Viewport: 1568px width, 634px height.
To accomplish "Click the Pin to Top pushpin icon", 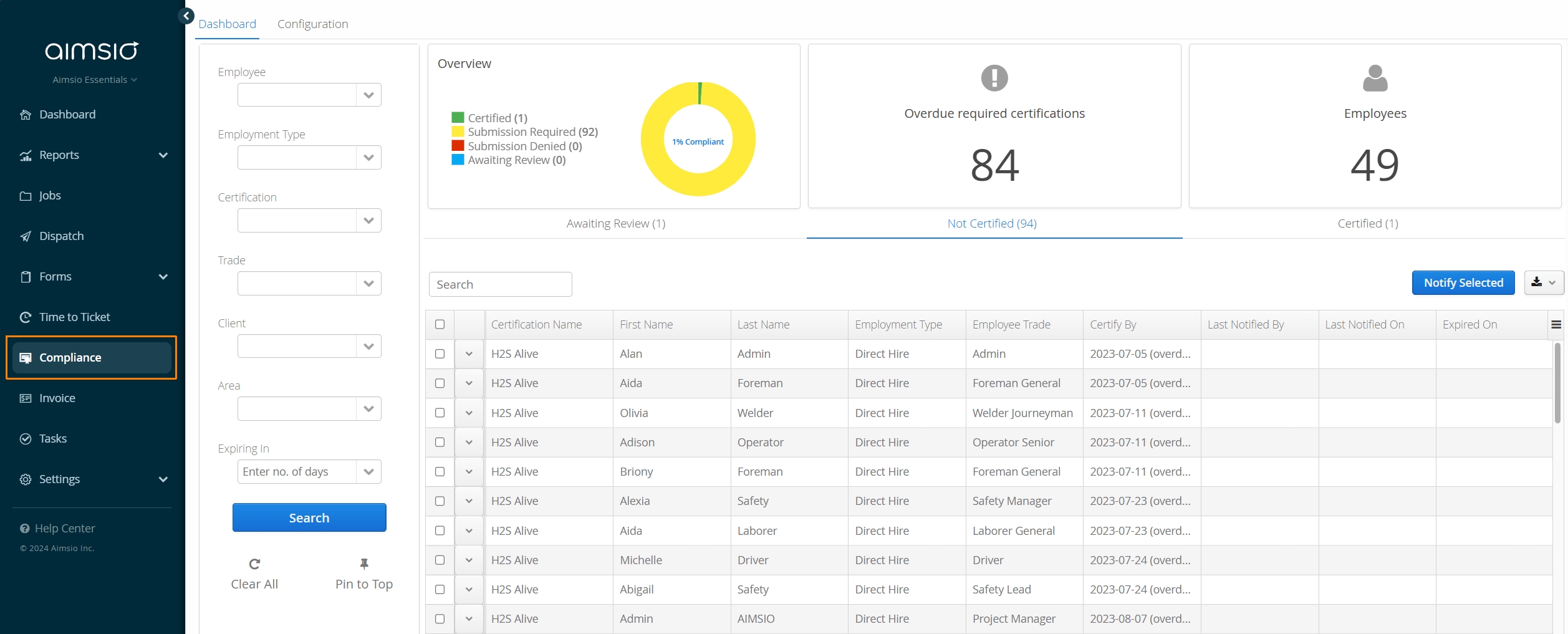I will pyautogui.click(x=364, y=564).
